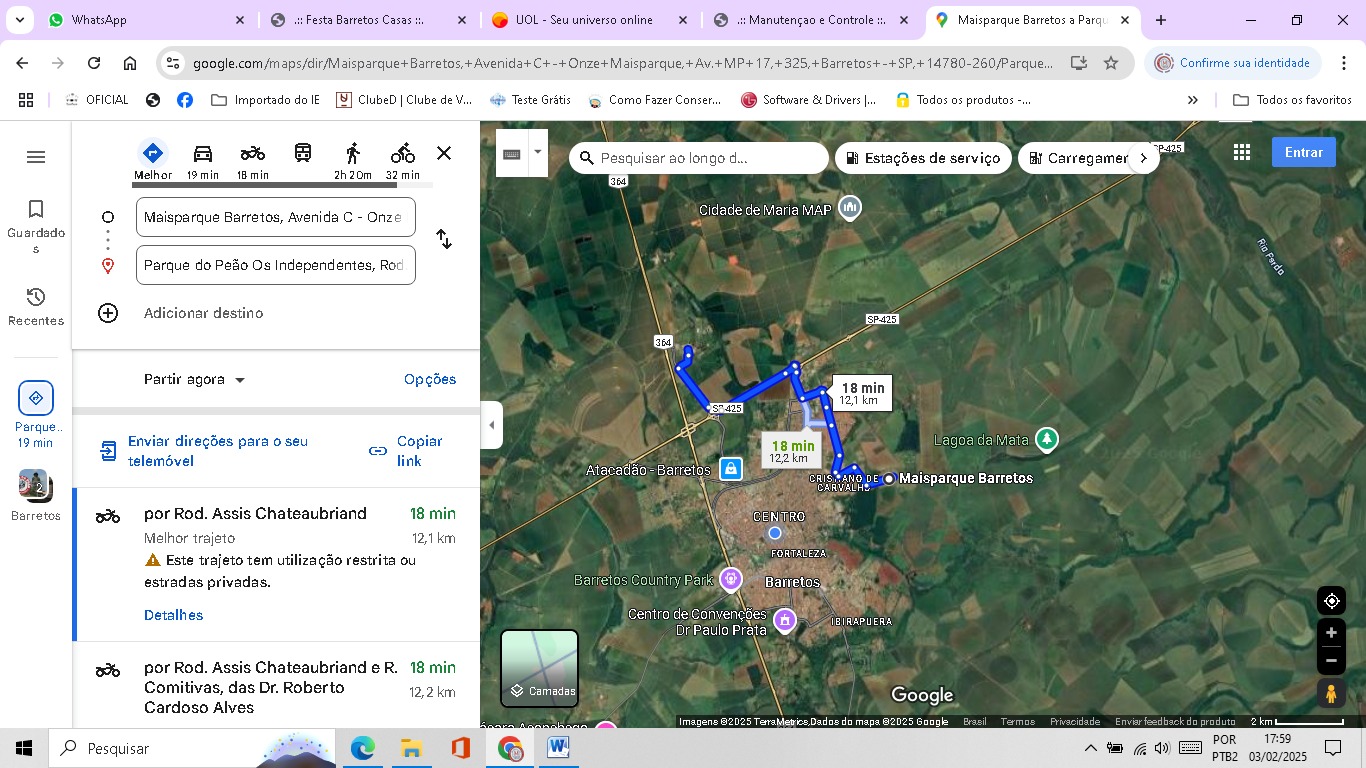The height and width of the screenshot is (768, 1366).
Task: Go to the browser home page
Action: click(130, 63)
